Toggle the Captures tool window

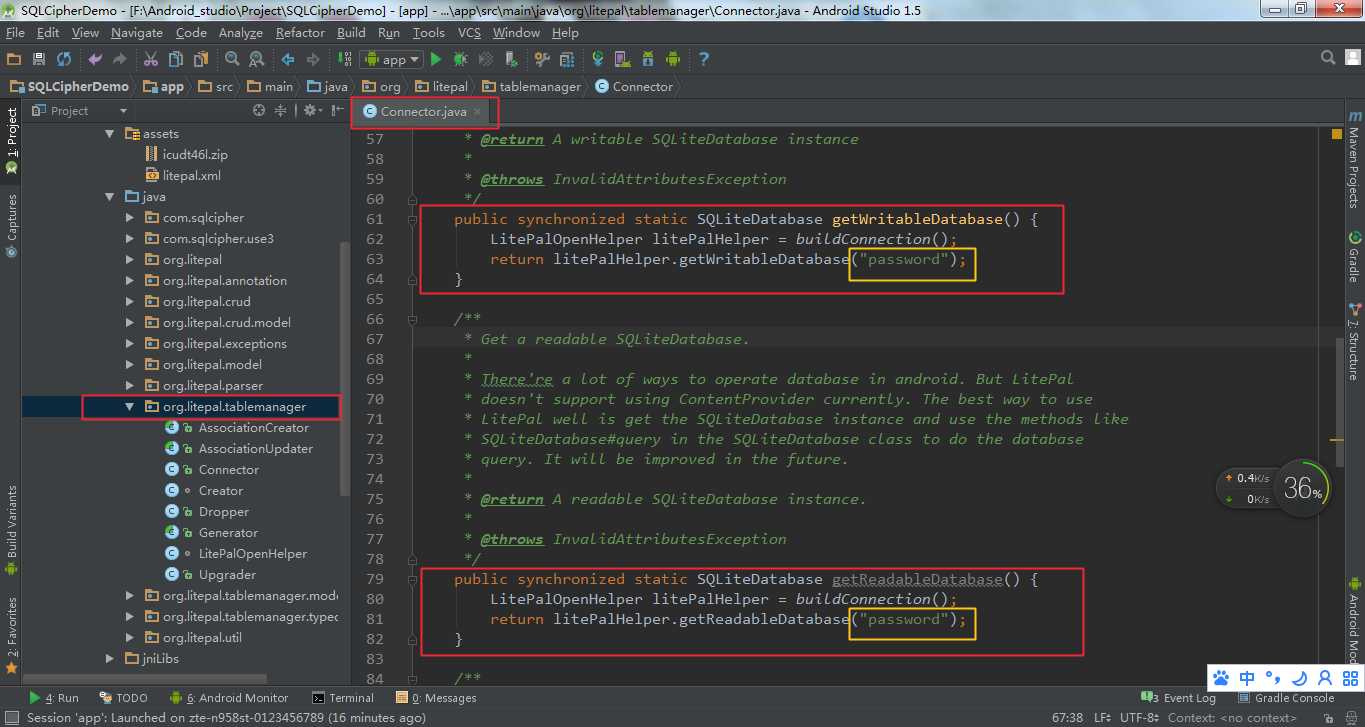pos(11,225)
